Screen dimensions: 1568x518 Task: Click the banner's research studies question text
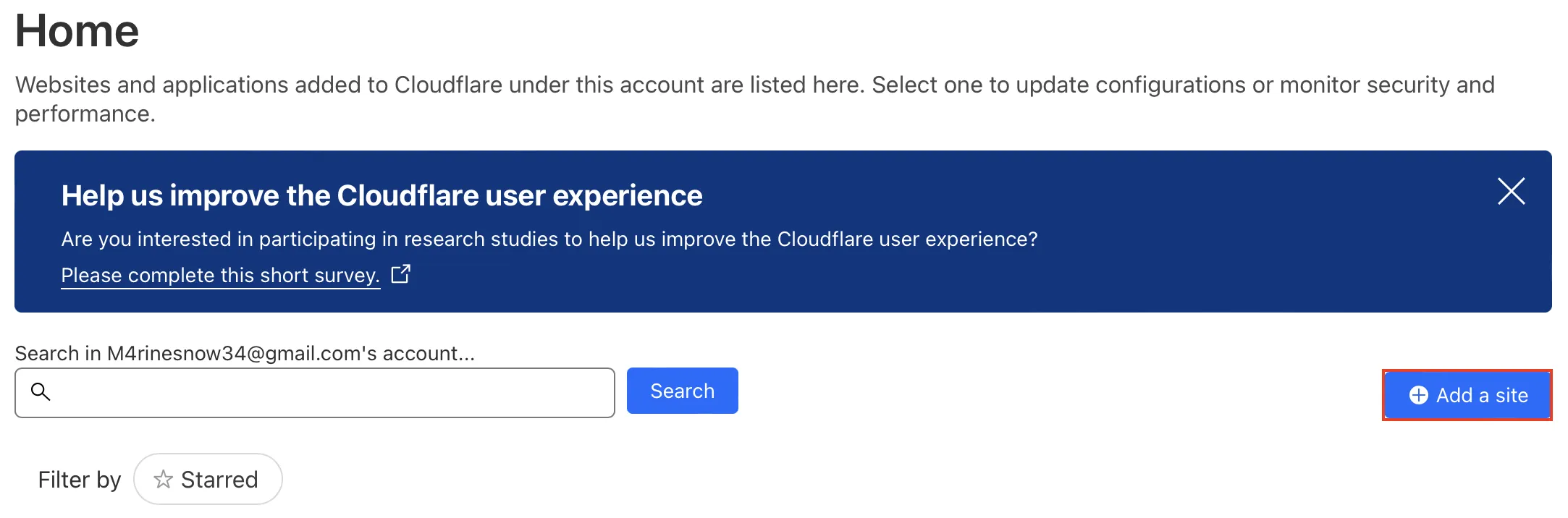click(x=549, y=239)
